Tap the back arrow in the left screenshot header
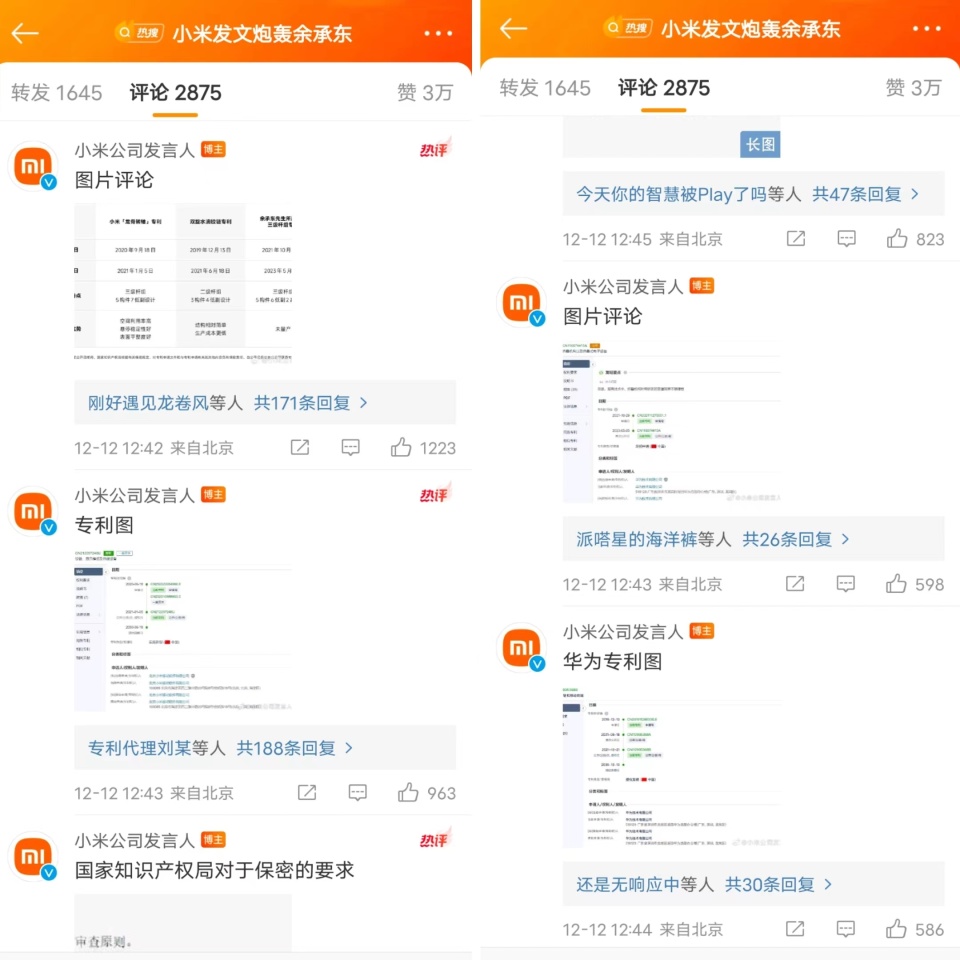960x960 pixels. click(x=25, y=32)
